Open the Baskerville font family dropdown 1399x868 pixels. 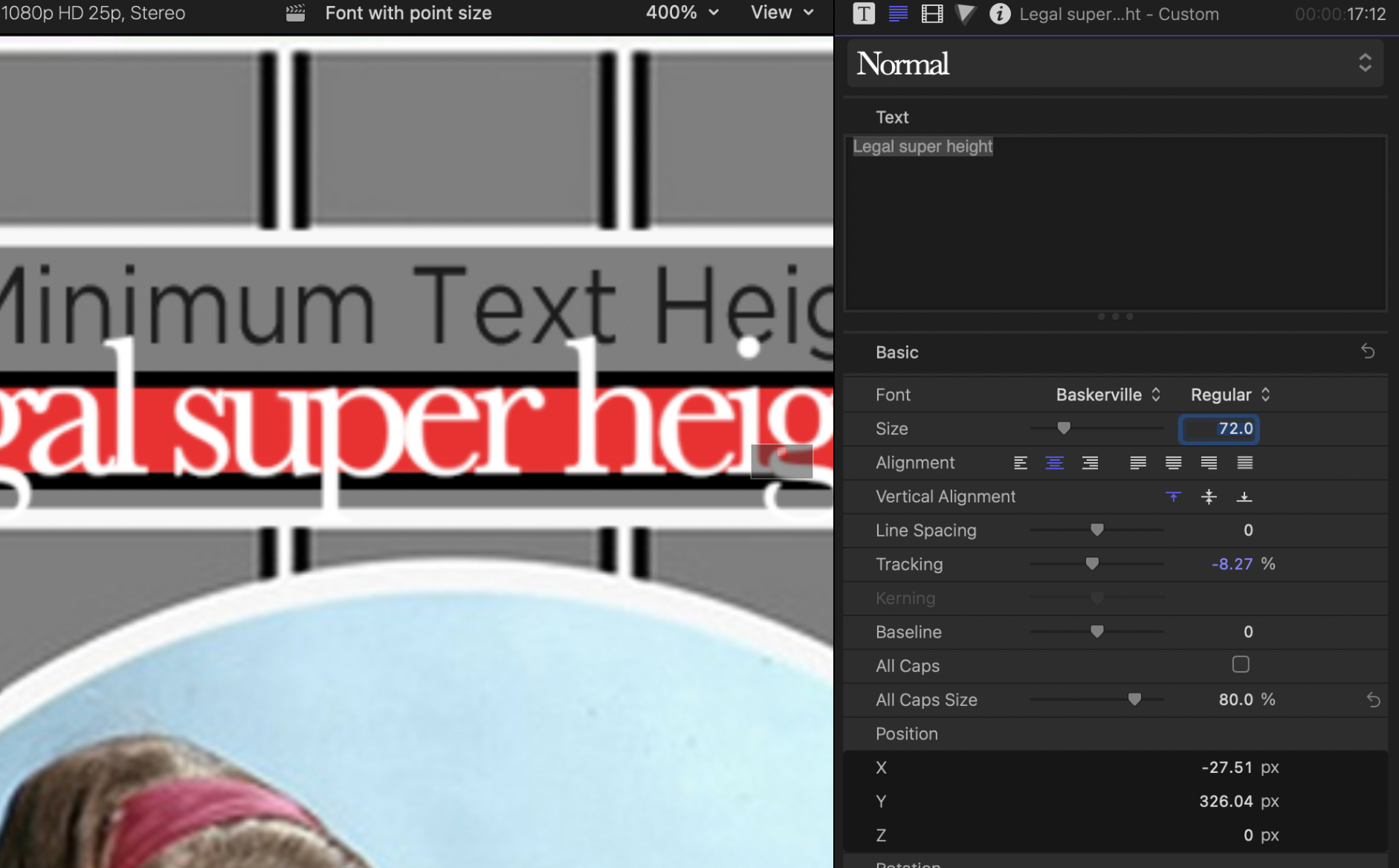[1108, 395]
